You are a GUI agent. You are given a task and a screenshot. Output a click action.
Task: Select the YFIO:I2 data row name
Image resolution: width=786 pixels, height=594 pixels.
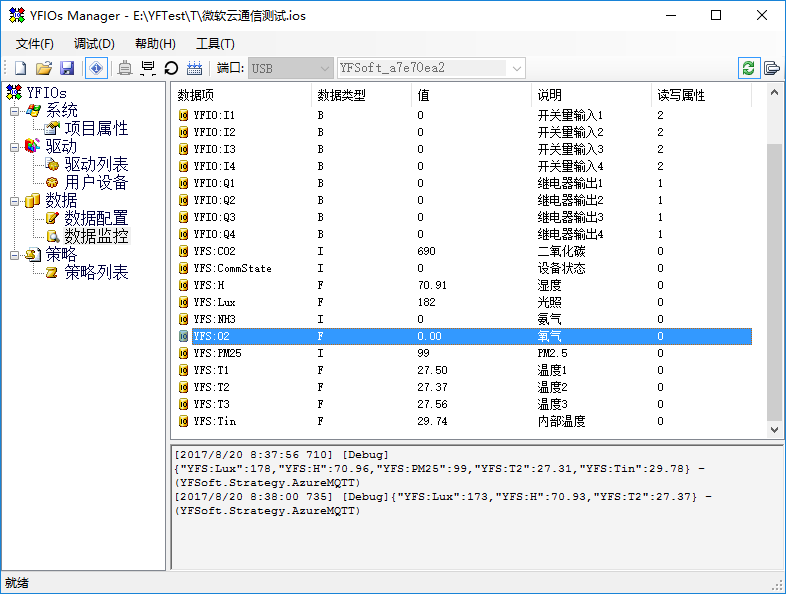215,132
